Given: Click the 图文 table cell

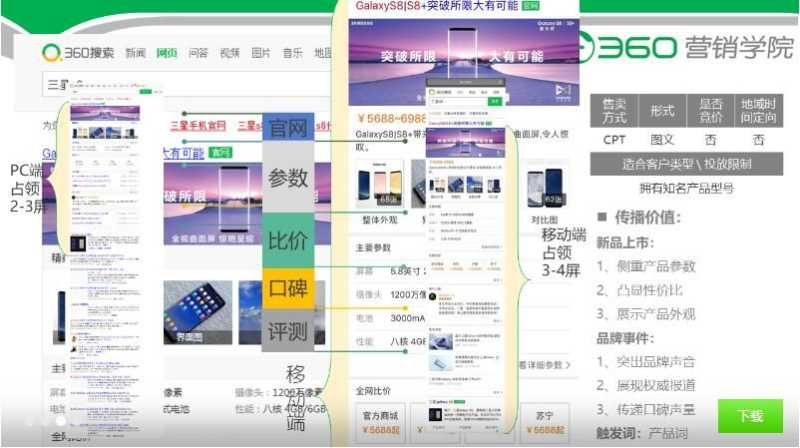Looking at the screenshot, I should click(x=662, y=140).
